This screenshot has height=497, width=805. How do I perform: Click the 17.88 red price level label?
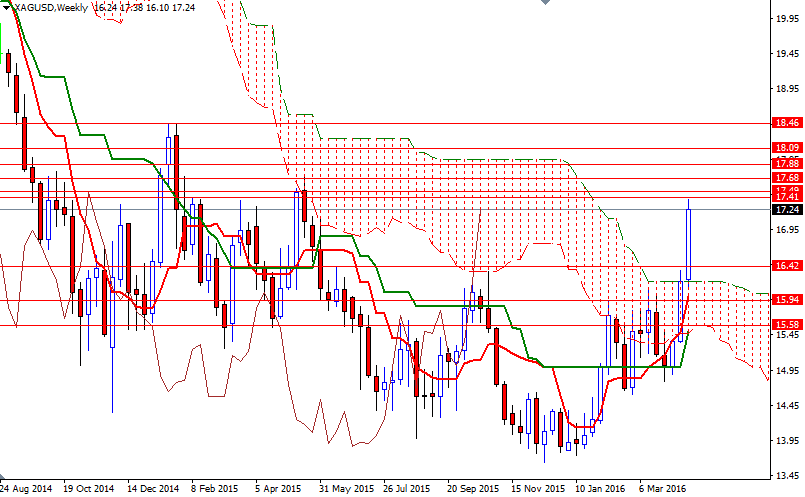(x=787, y=164)
